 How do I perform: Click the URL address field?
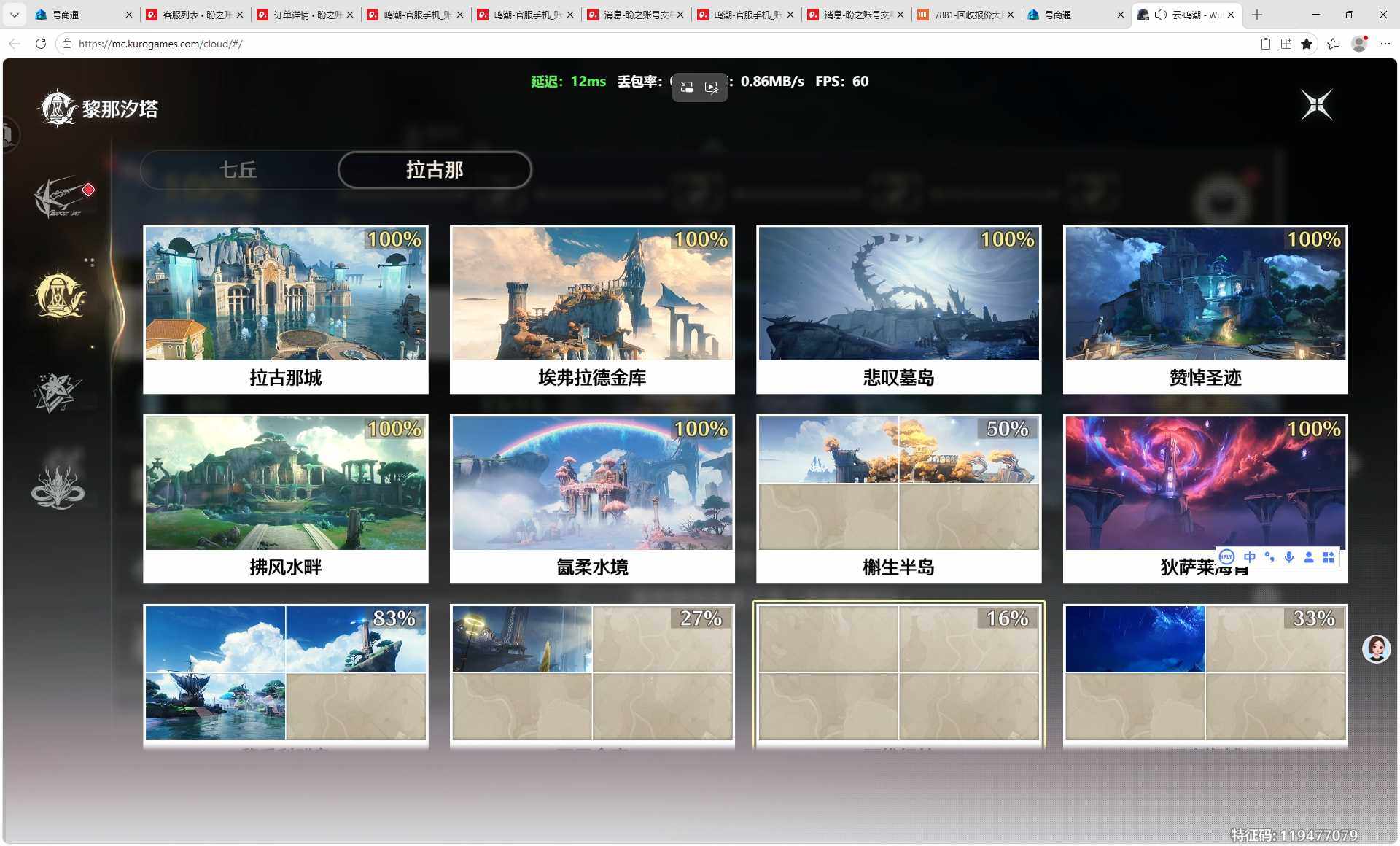click(x=656, y=44)
